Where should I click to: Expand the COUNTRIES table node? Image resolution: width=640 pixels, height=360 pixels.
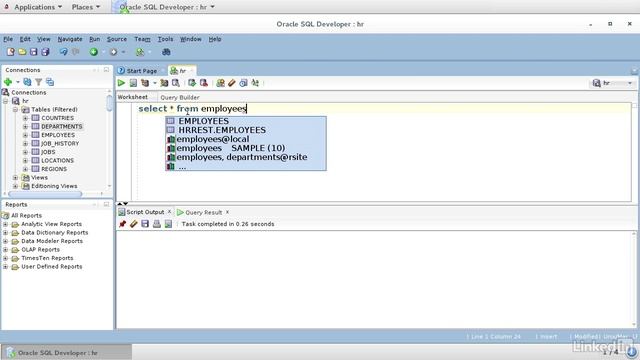25,118
